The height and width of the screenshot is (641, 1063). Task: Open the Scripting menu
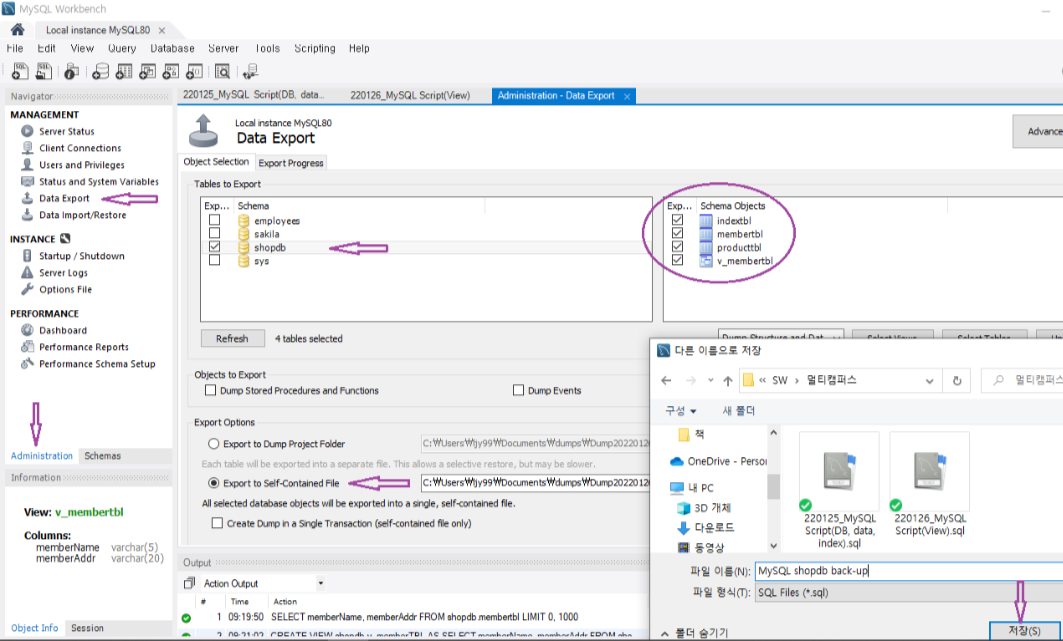coord(315,49)
